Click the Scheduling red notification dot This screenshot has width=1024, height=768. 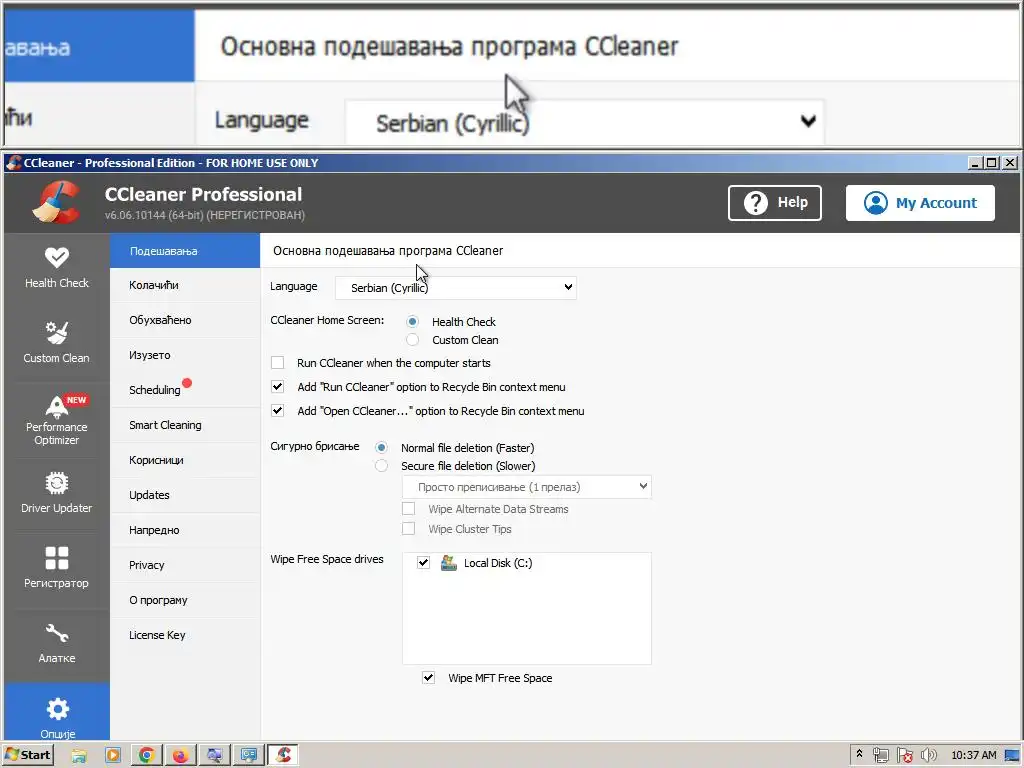[x=187, y=383]
